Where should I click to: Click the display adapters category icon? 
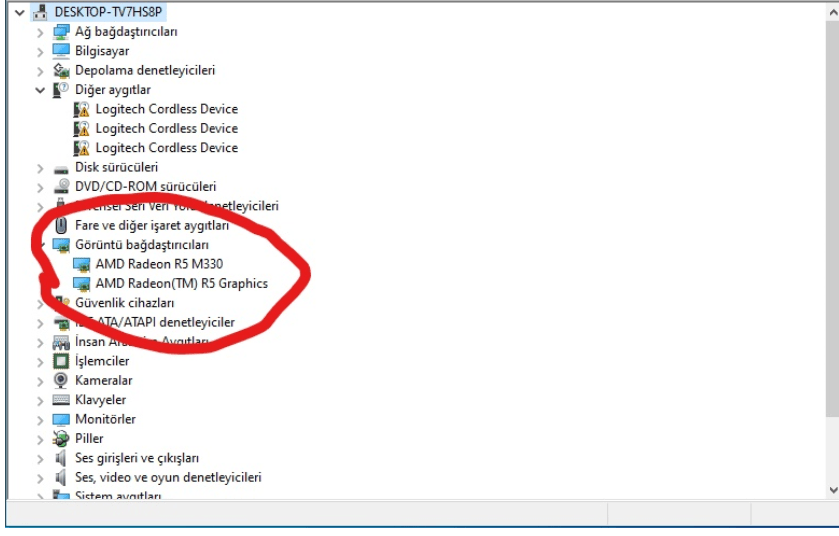point(61,245)
